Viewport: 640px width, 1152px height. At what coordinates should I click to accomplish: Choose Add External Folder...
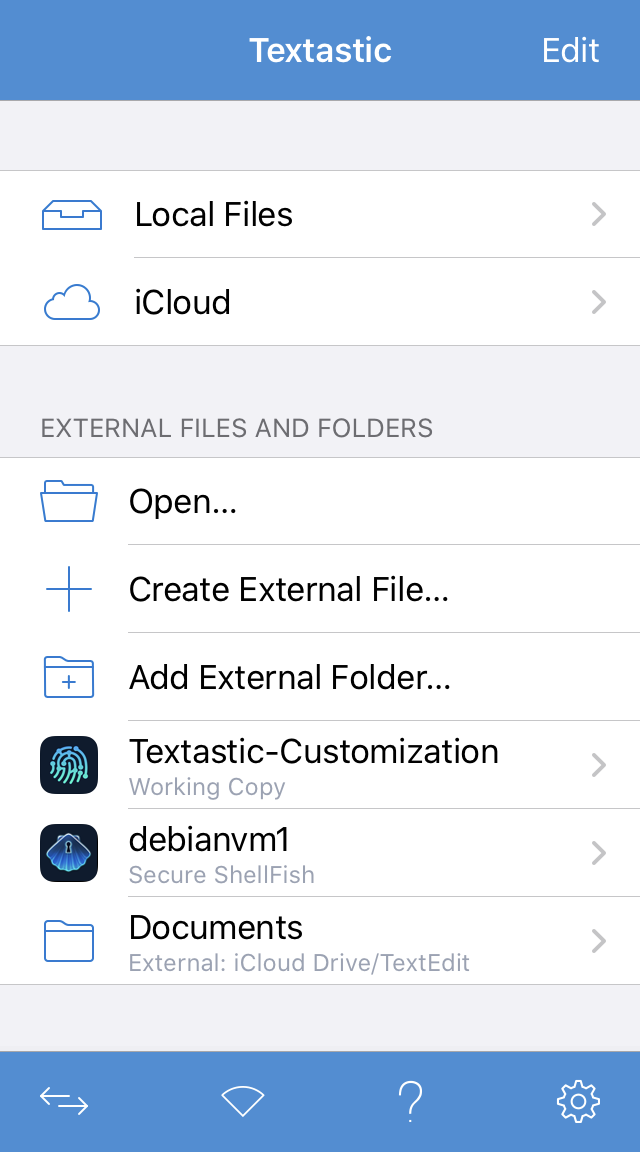pyautogui.click(x=320, y=677)
